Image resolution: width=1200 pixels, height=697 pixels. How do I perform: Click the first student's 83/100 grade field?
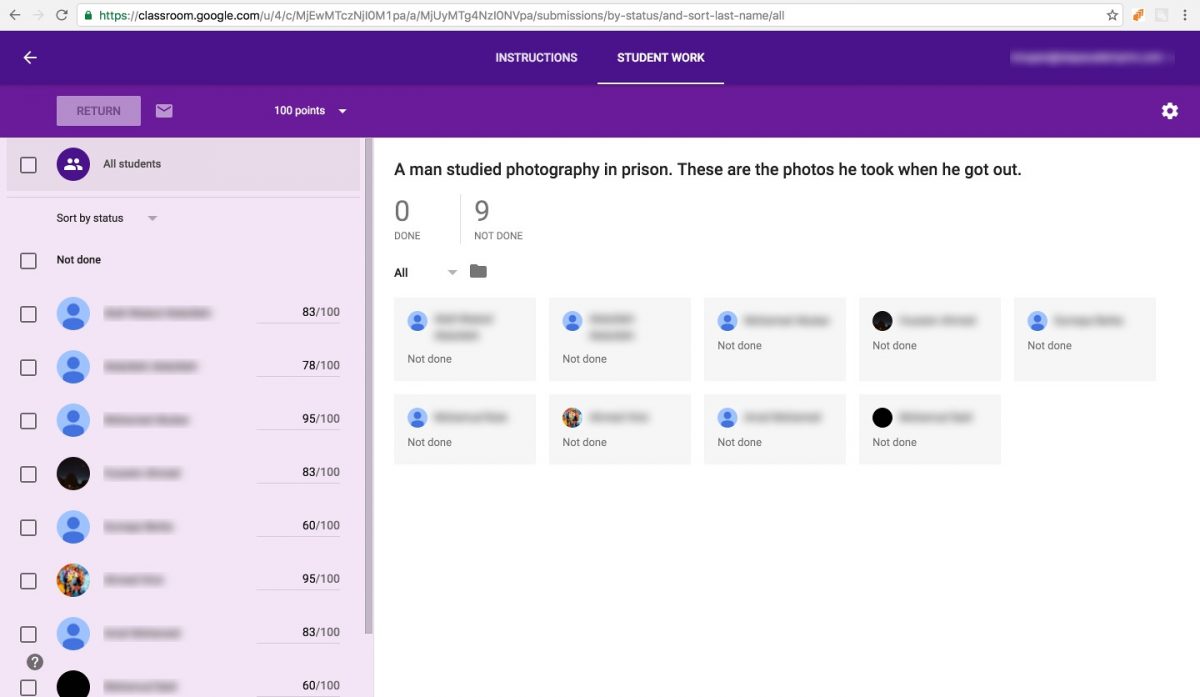[298, 311]
